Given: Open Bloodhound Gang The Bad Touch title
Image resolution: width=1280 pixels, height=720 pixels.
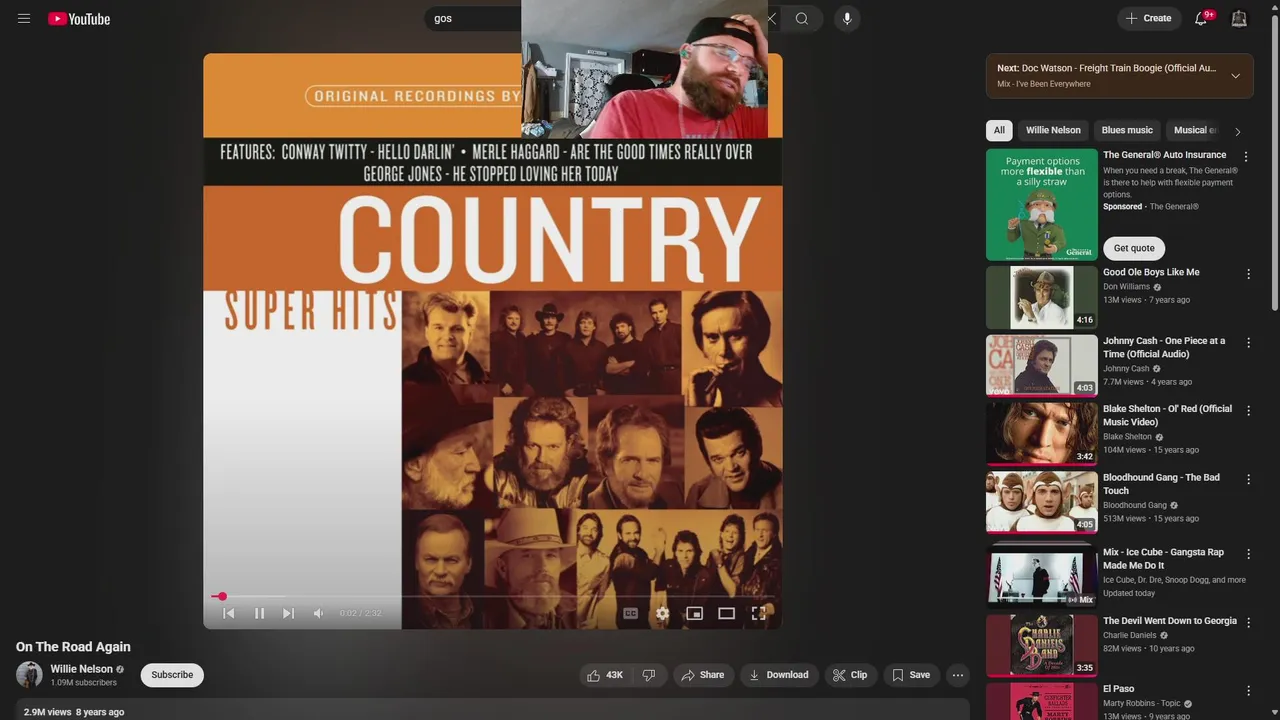Looking at the screenshot, I should pos(1161,484).
